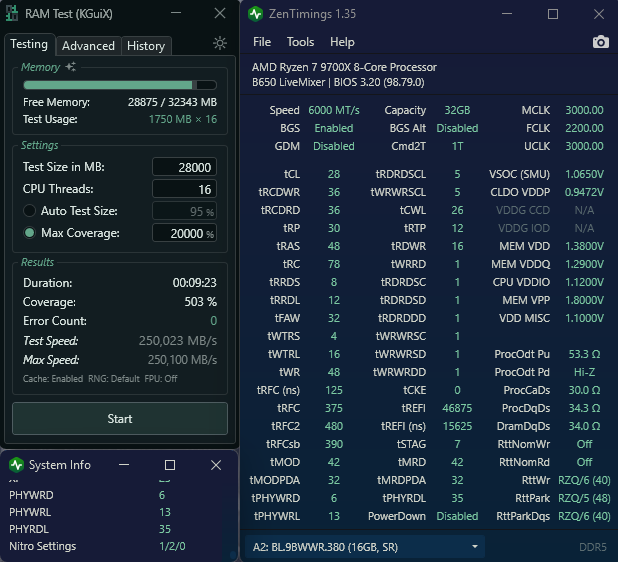Open the Tools menu in ZenTimings
This screenshot has height=562, width=618.
[300, 42]
